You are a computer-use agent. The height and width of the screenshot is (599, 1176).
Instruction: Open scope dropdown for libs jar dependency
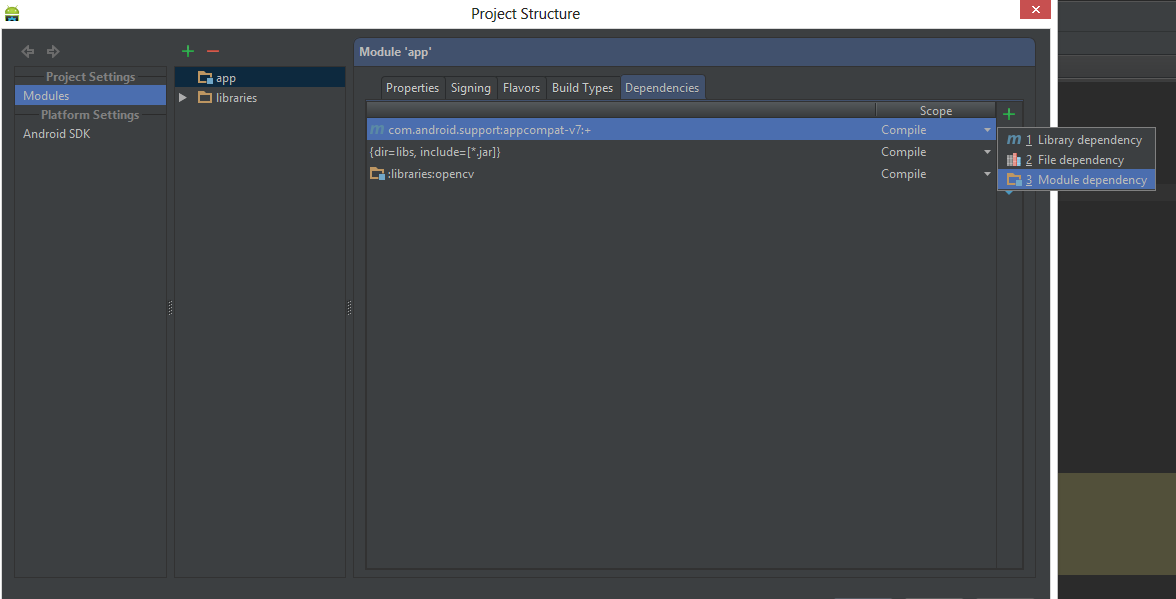coord(987,152)
